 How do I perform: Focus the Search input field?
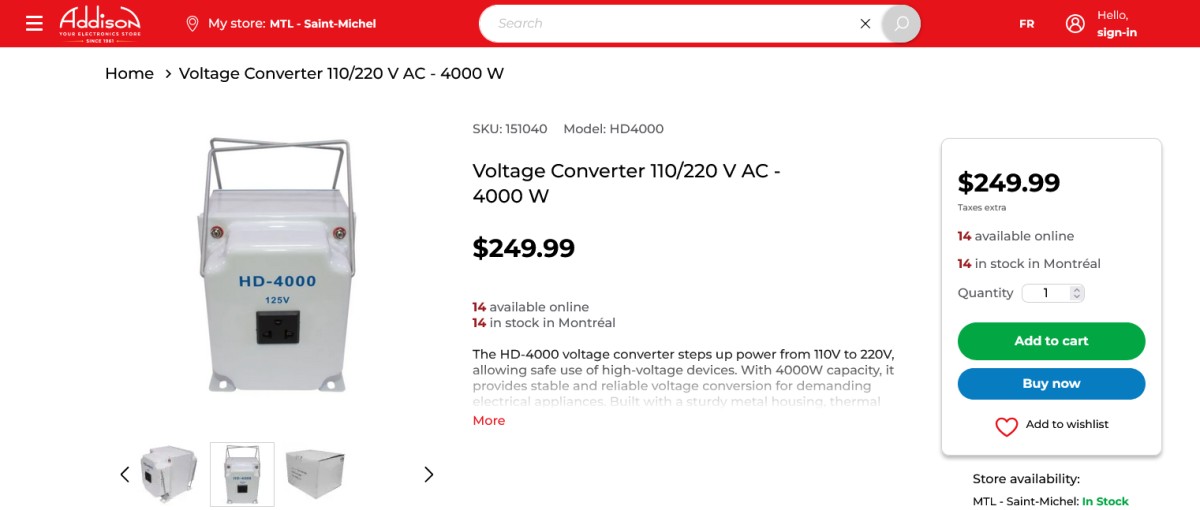670,23
